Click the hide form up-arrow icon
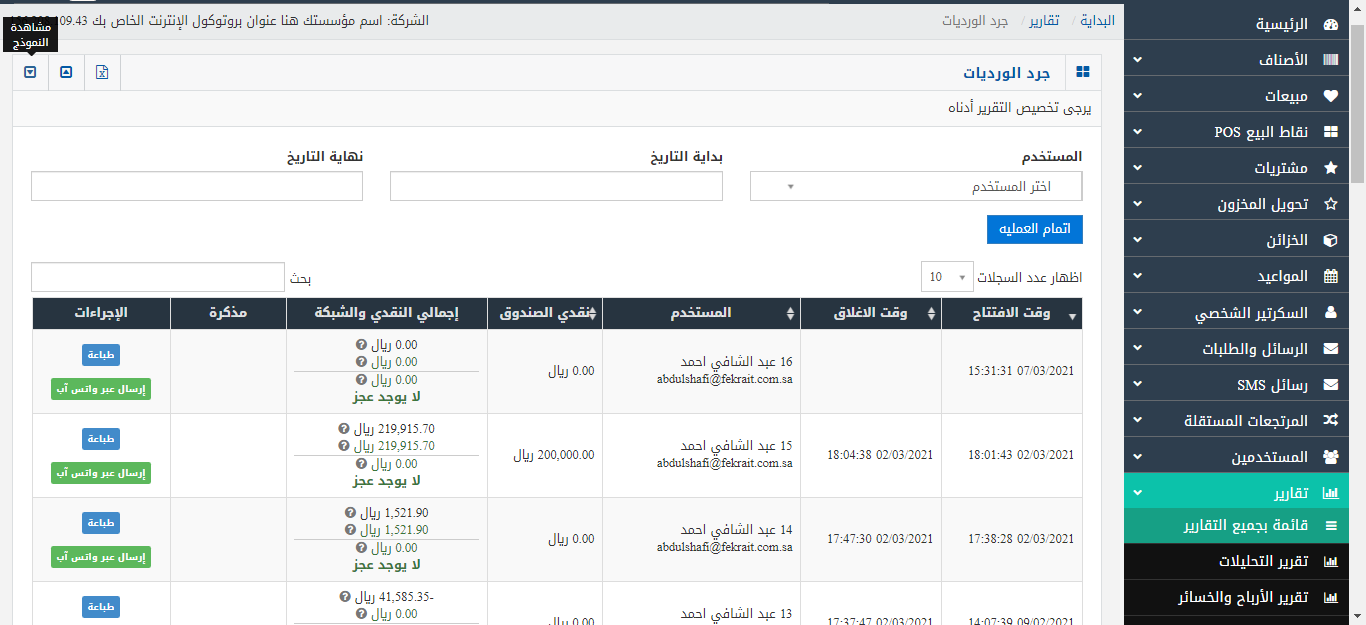The height and width of the screenshot is (625, 1366). click(66, 72)
